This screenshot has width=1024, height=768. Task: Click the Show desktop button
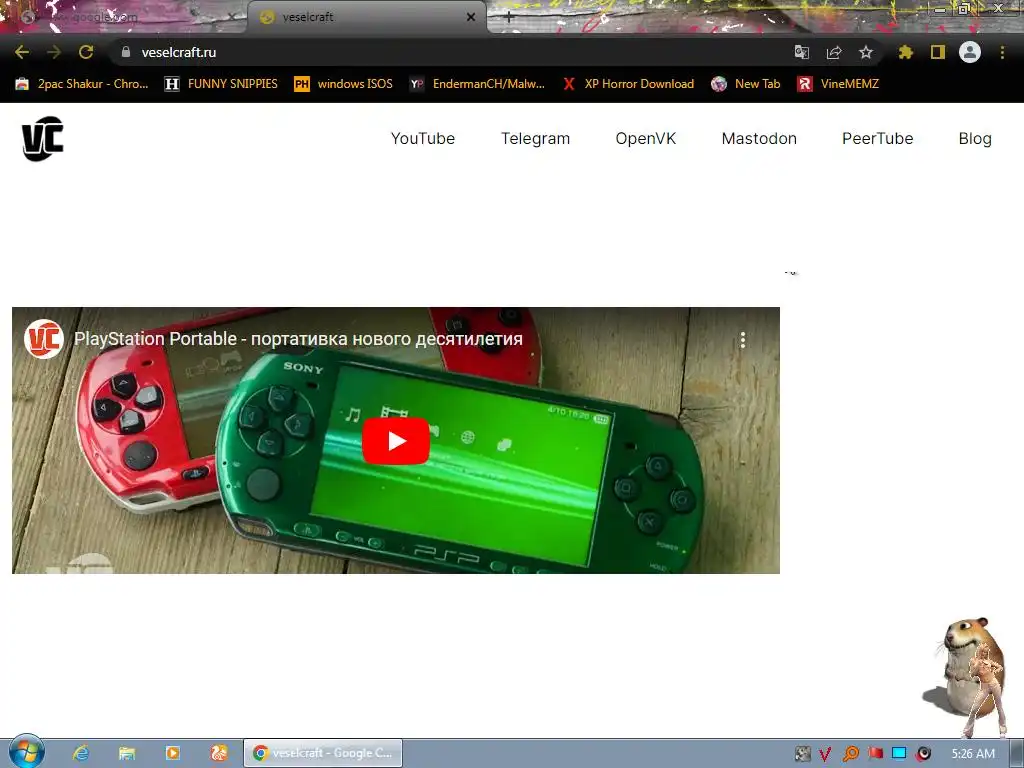click(1016, 754)
